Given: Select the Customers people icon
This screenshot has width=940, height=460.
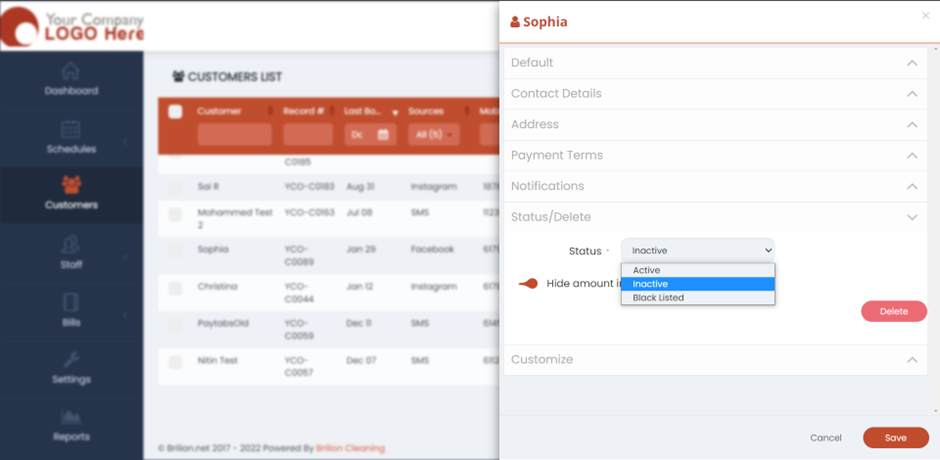Looking at the screenshot, I should click(x=71, y=185).
